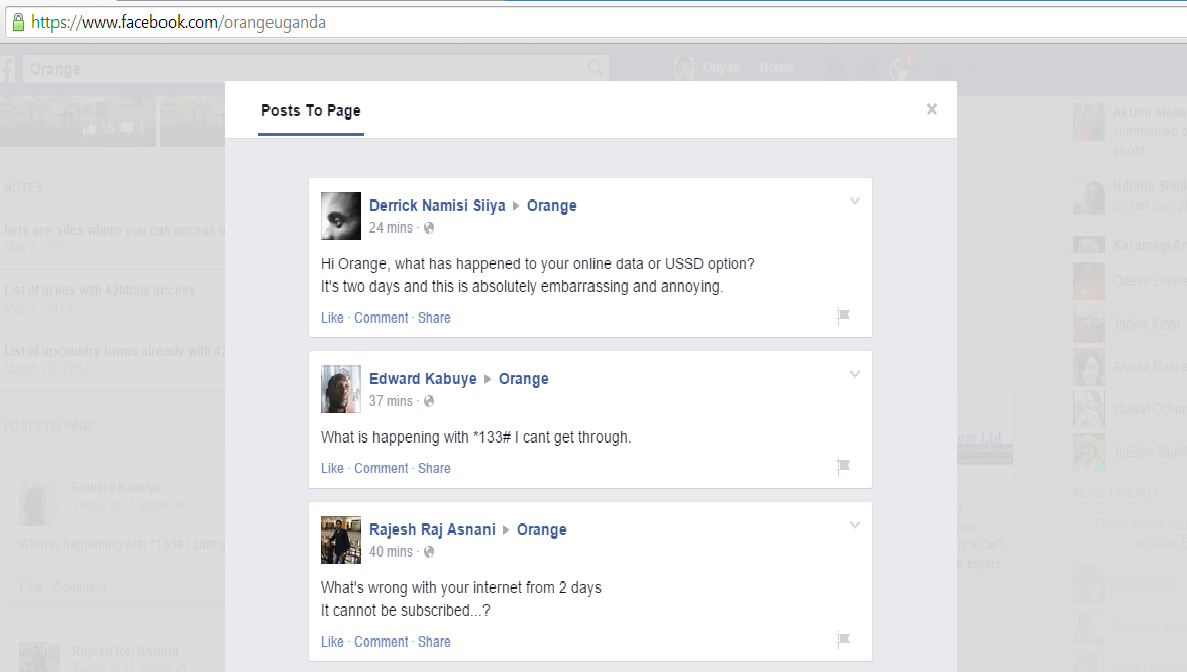Expand options chevron on Rajesh's post

[x=855, y=524]
